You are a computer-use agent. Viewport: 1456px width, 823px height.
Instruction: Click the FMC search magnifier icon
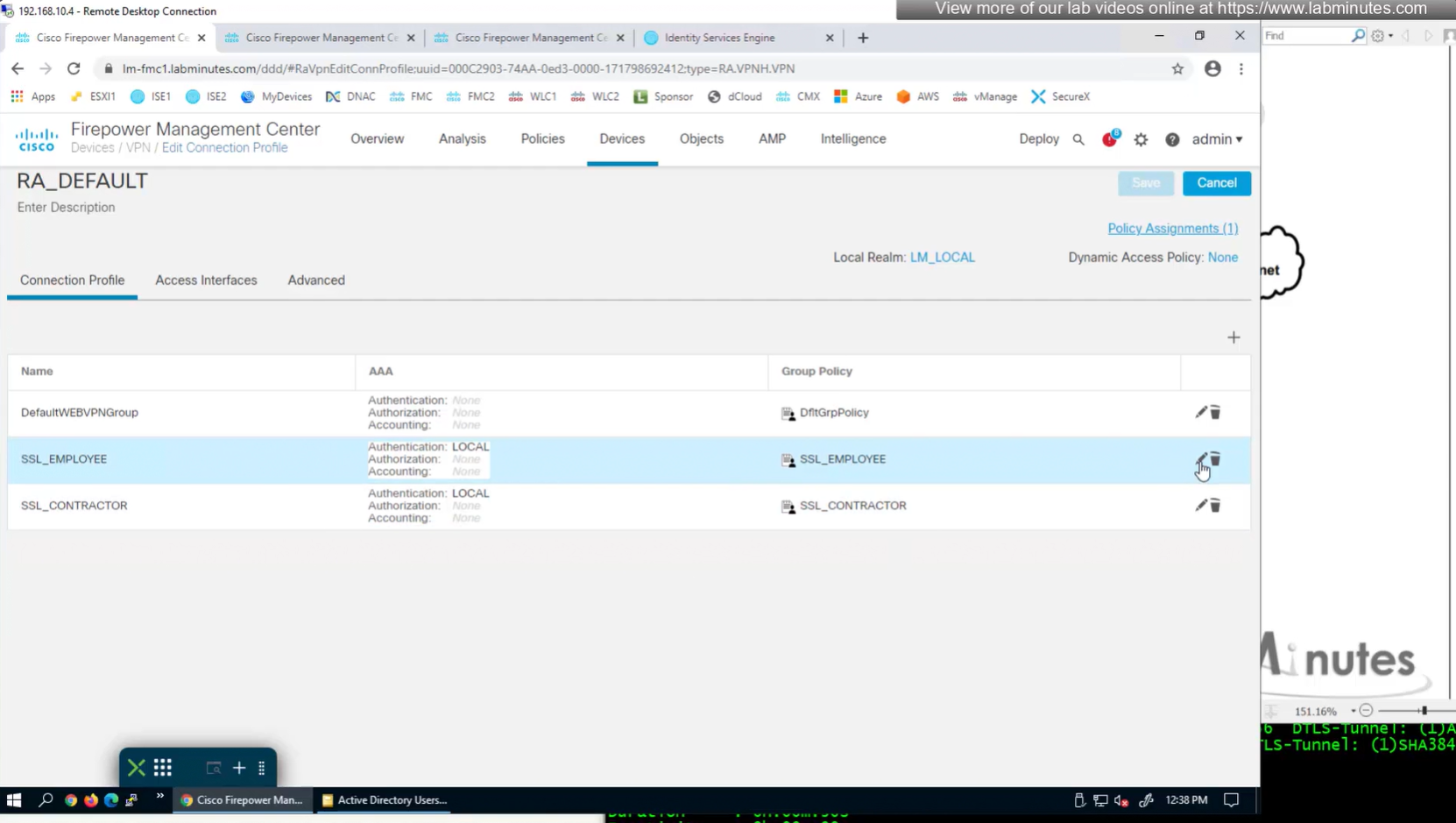(x=1078, y=139)
